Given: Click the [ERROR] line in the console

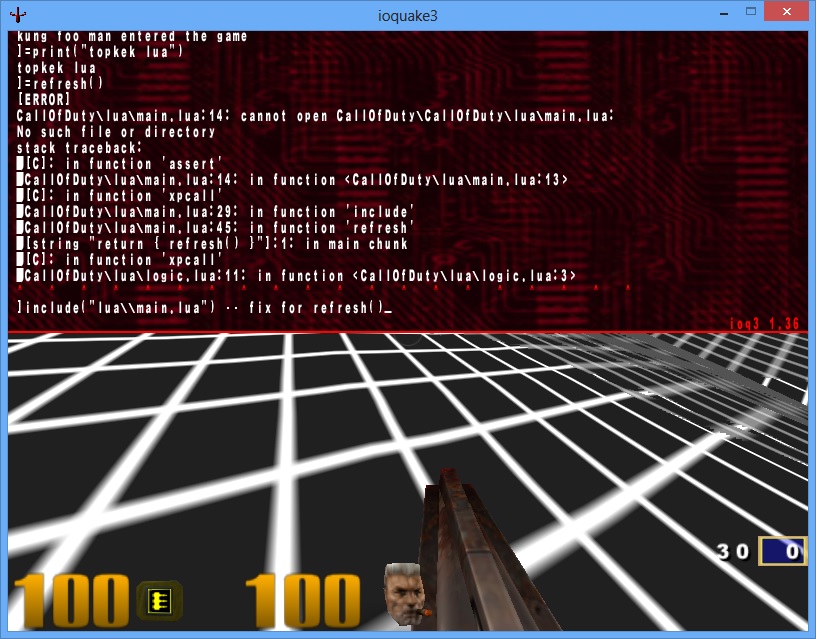Looking at the screenshot, I should (x=43, y=100).
